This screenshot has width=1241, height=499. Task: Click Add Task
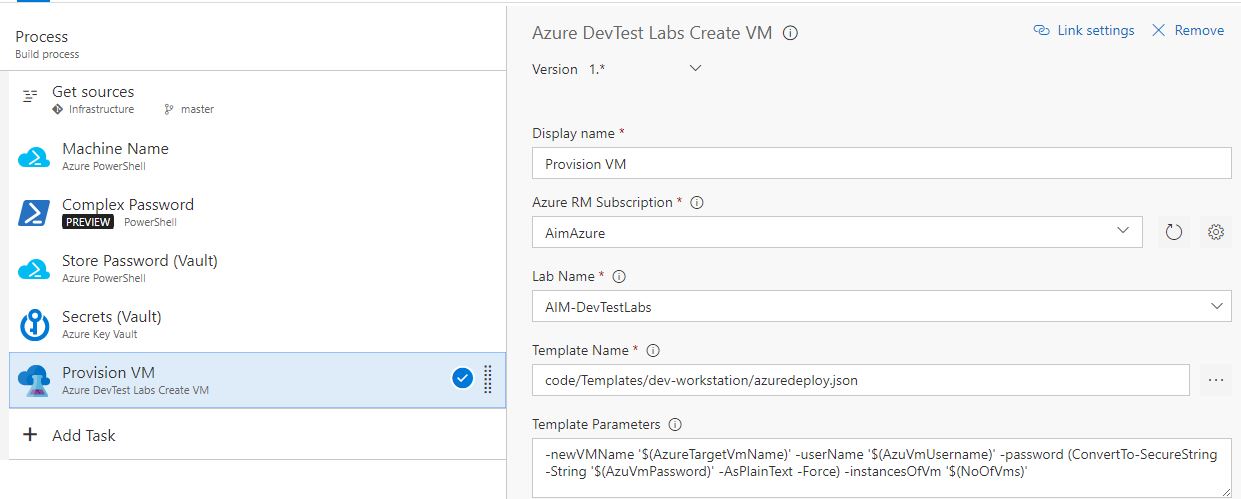coord(85,435)
